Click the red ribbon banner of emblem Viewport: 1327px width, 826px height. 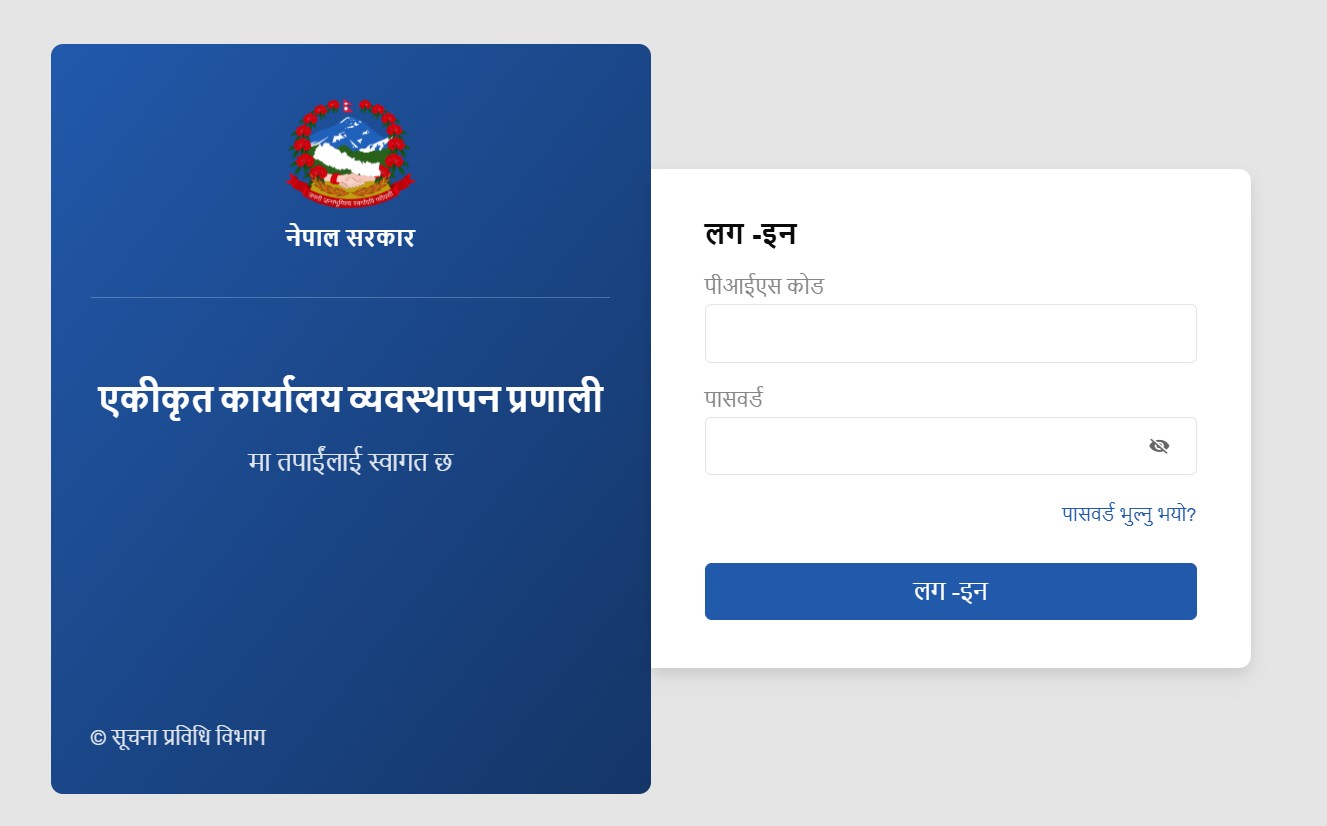(x=350, y=196)
